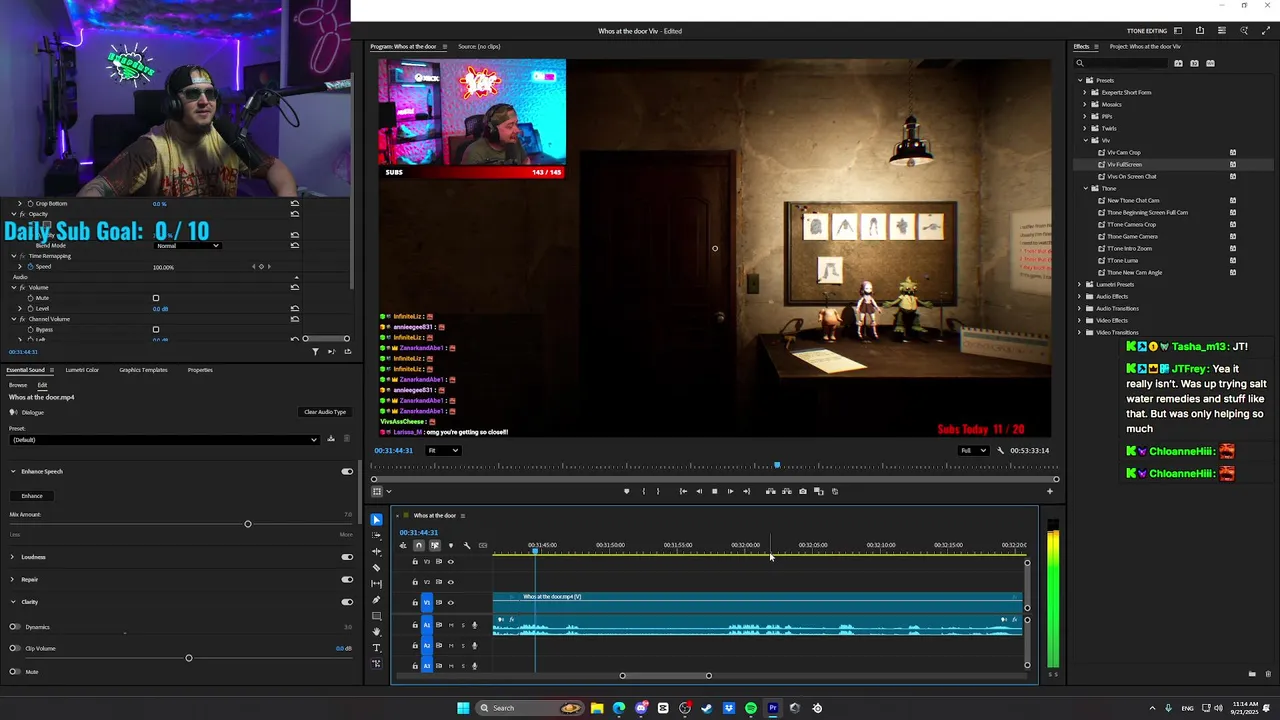Open the Properties tab
This screenshot has width=1280, height=720.
[x=200, y=370]
